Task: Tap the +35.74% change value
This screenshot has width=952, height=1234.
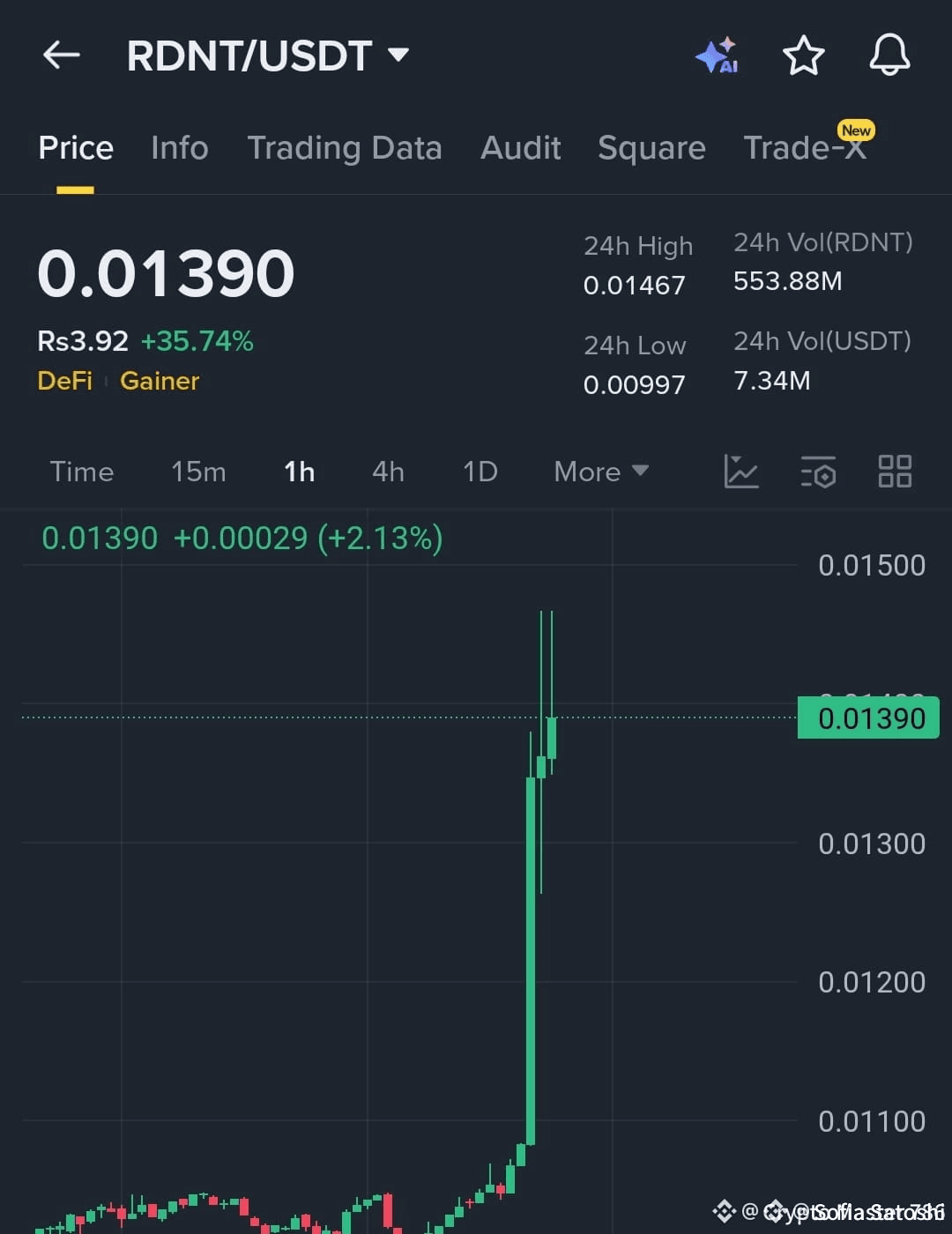Action: (x=197, y=341)
